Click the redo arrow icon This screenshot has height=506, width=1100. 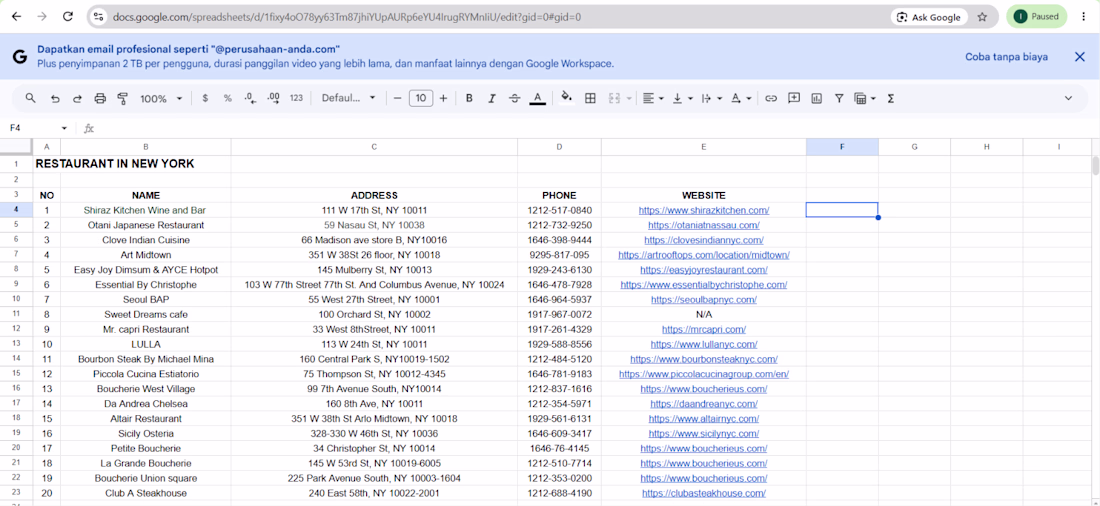(x=77, y=98)
